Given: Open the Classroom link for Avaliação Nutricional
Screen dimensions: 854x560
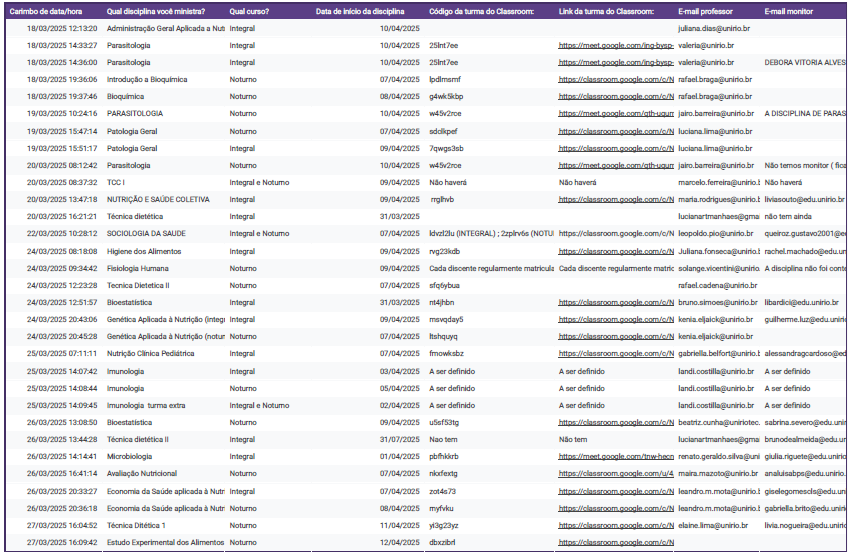Looking at the screenshot, I should click(x=615, y=474).
